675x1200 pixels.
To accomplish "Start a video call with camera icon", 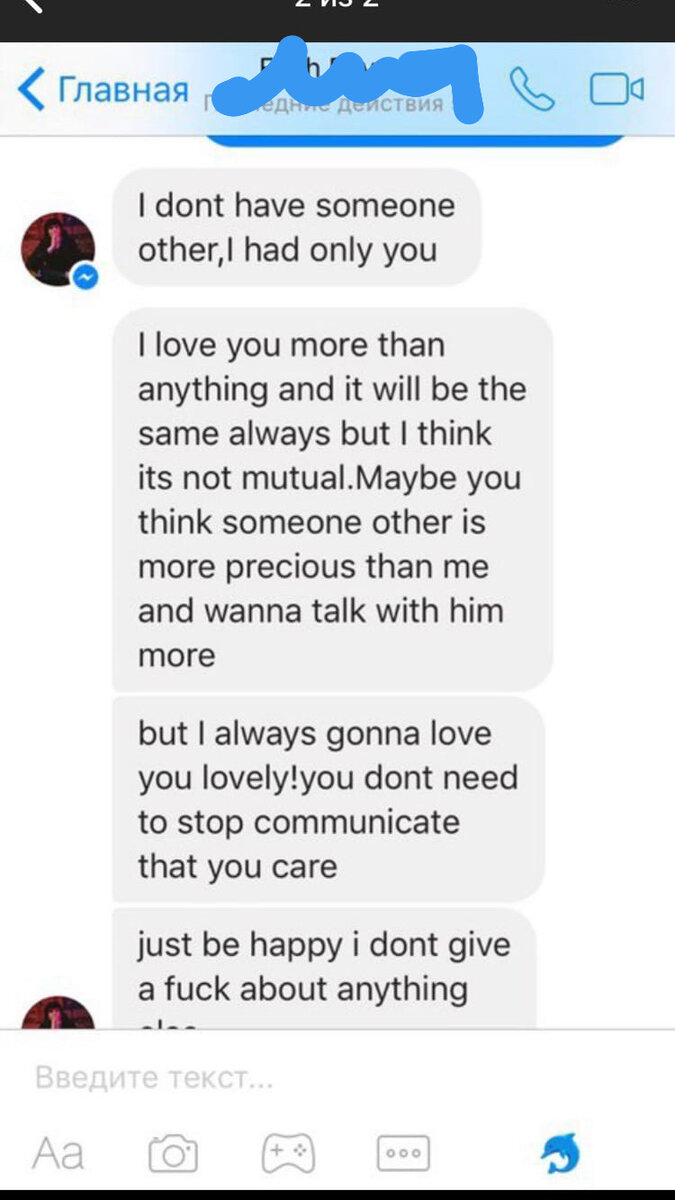I will coord(616,90).
